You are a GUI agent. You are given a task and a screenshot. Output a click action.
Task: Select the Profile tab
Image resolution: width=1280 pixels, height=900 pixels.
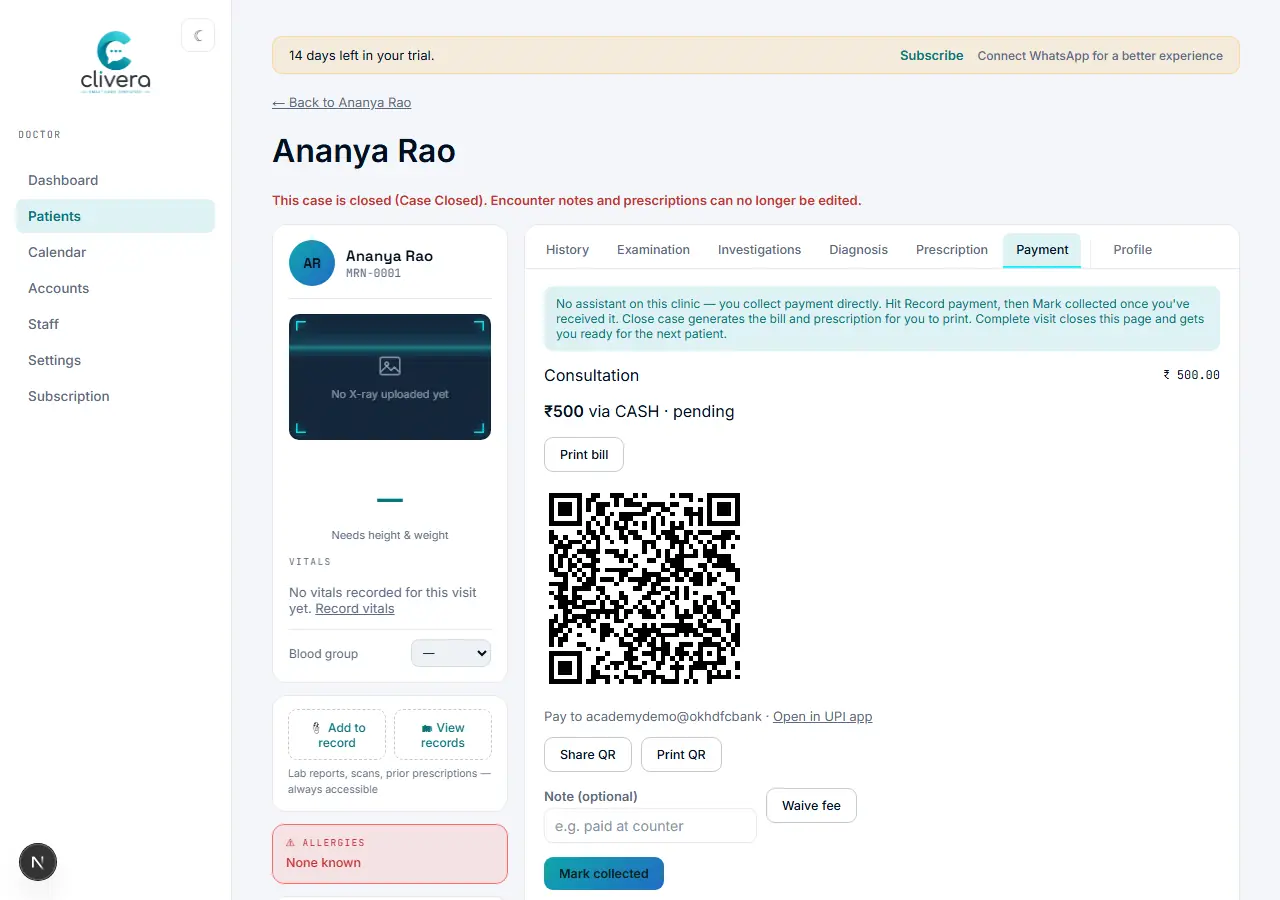1133,250
